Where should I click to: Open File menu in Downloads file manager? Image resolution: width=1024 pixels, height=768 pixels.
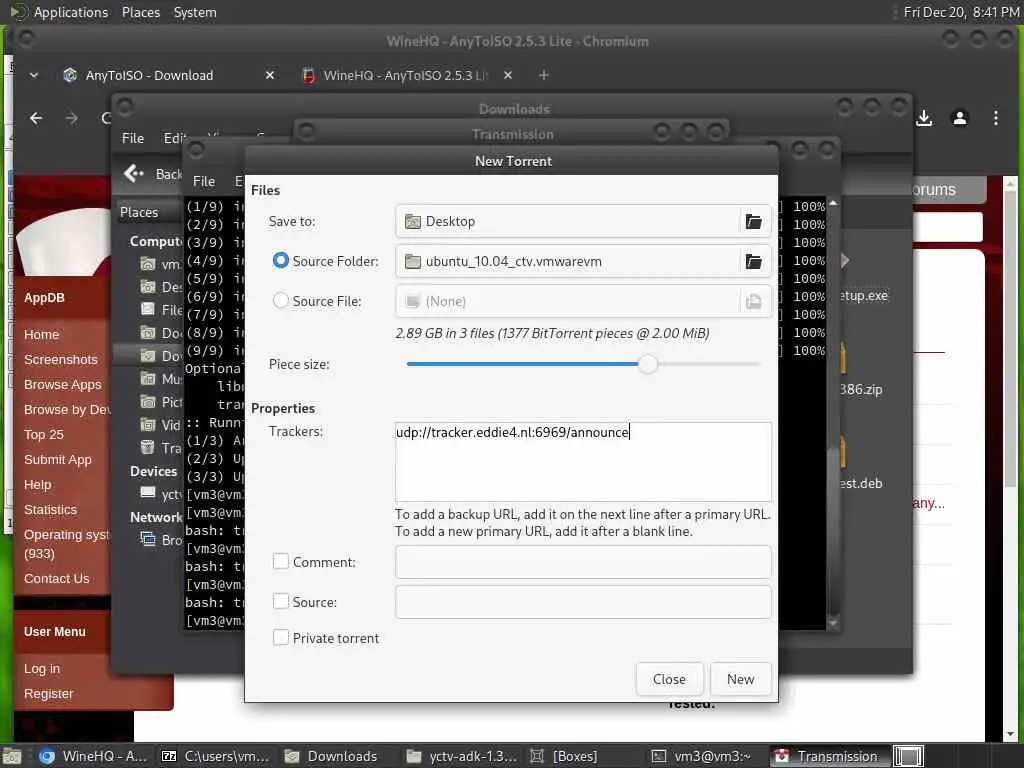point(133,138)
